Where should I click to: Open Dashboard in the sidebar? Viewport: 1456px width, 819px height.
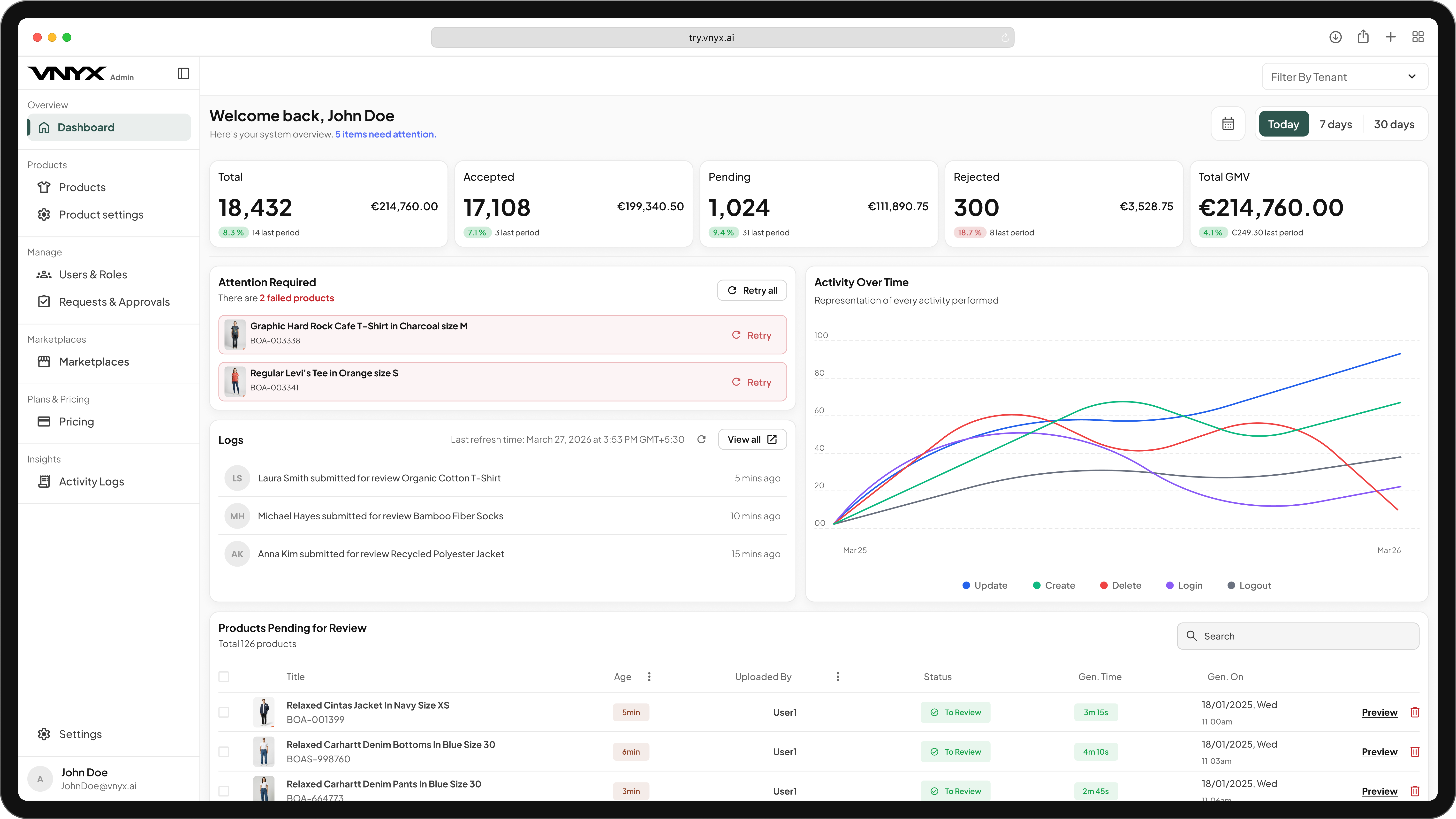109,127
